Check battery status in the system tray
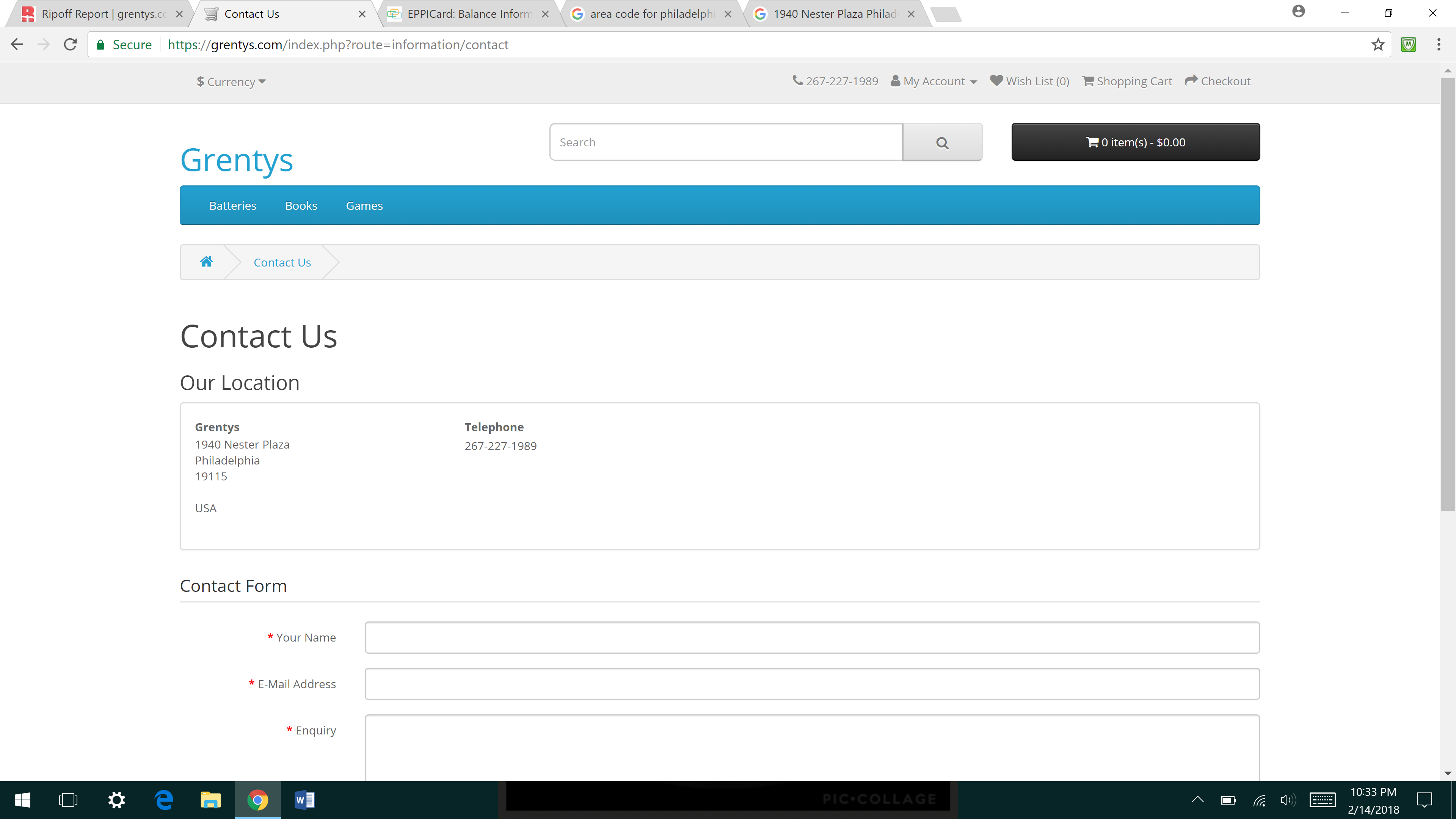 coord(1228,800)
